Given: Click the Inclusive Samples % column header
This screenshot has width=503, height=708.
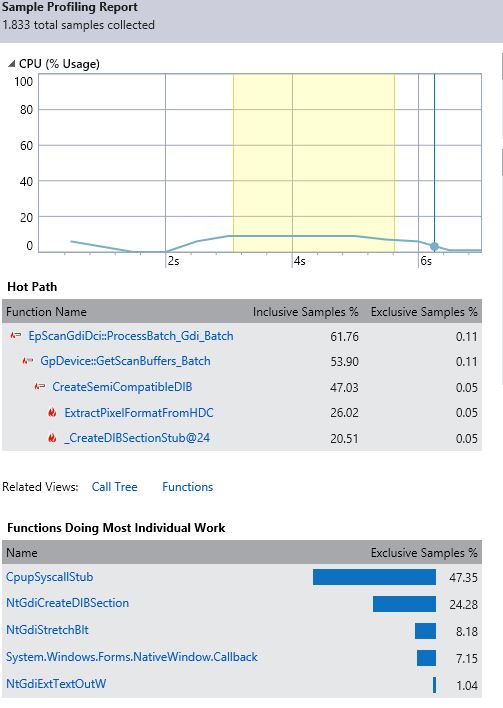Looking at the screenshot, I should pos(306,312).
